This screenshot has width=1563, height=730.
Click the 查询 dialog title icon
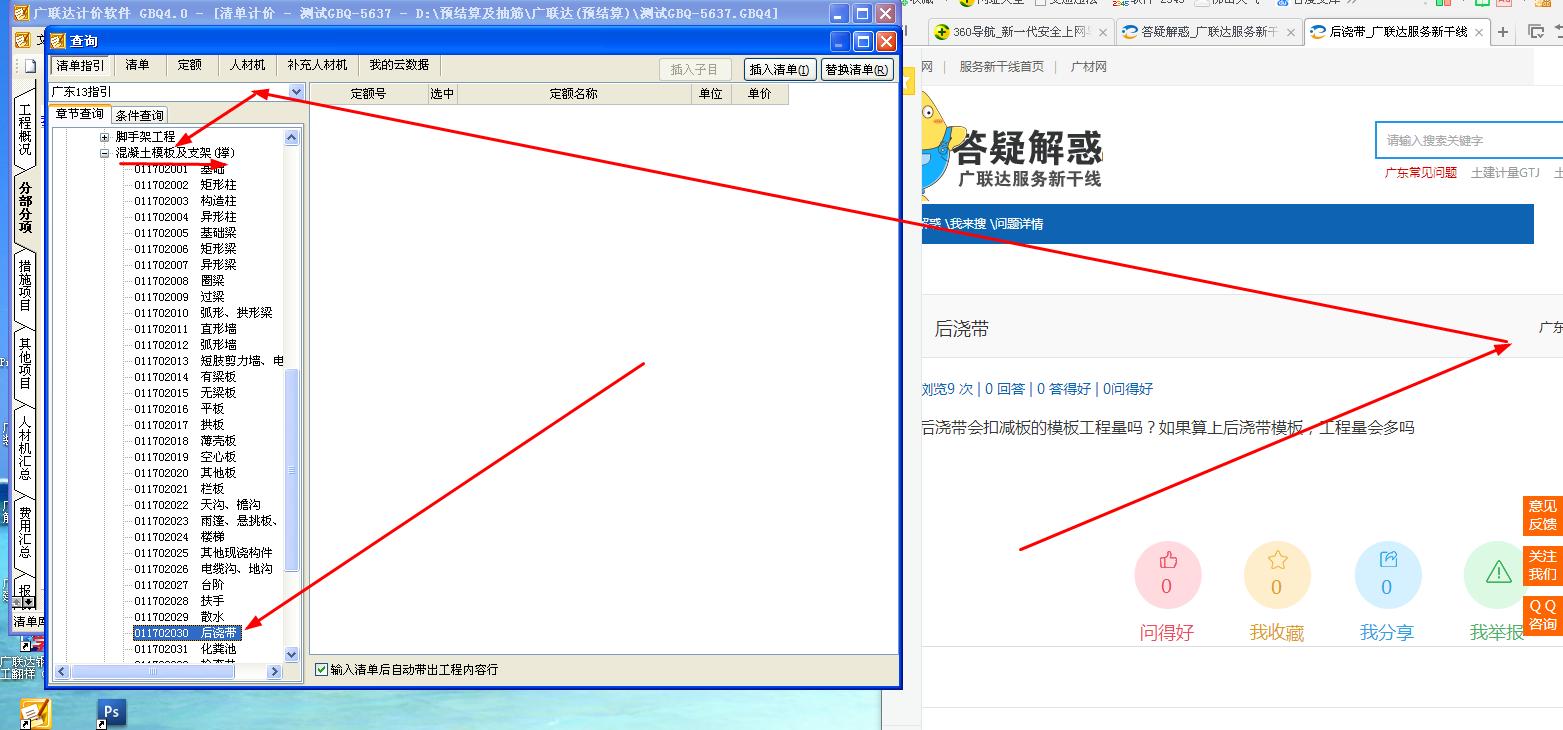[x=58, y=41]
